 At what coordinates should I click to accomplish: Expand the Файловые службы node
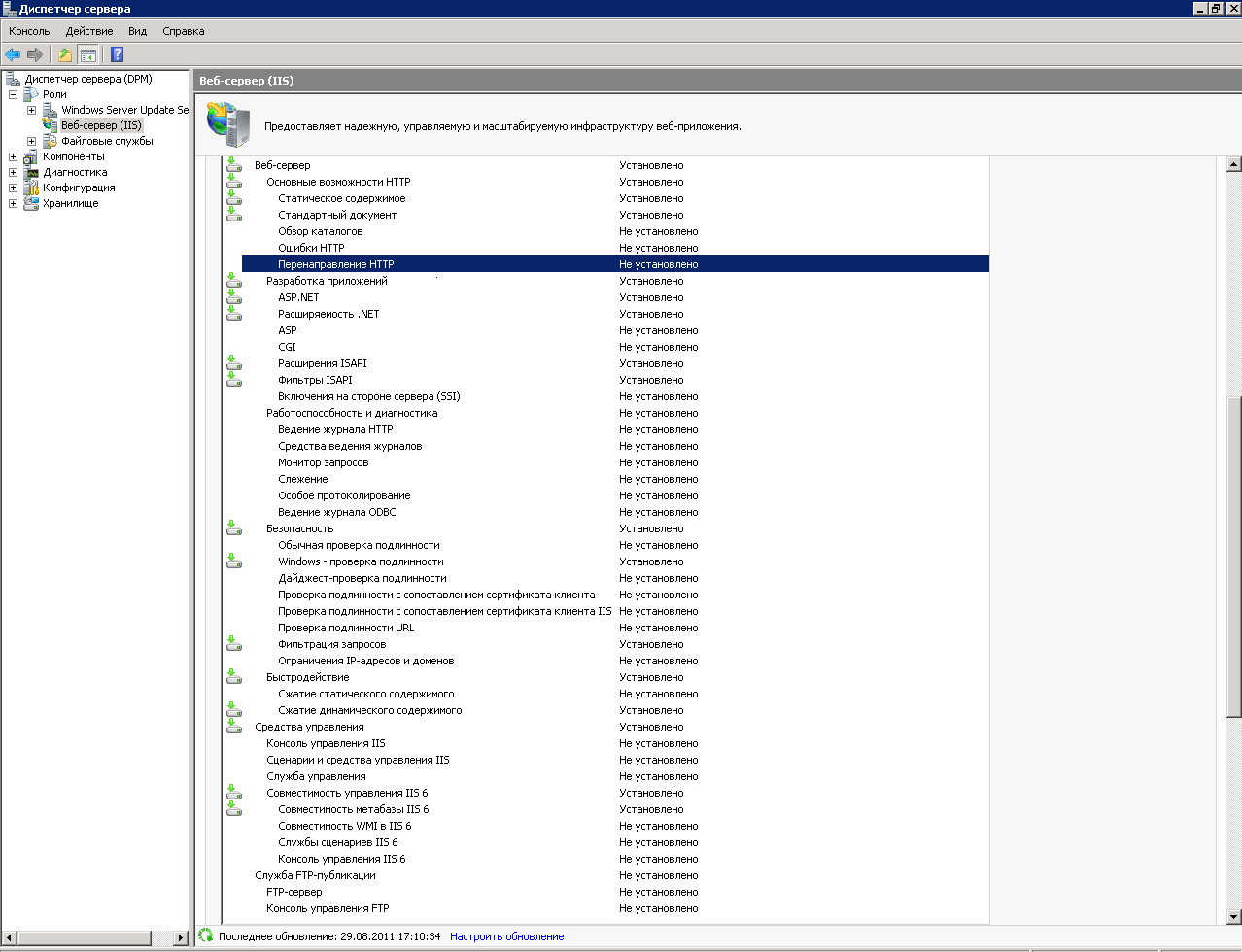point(31,141)
